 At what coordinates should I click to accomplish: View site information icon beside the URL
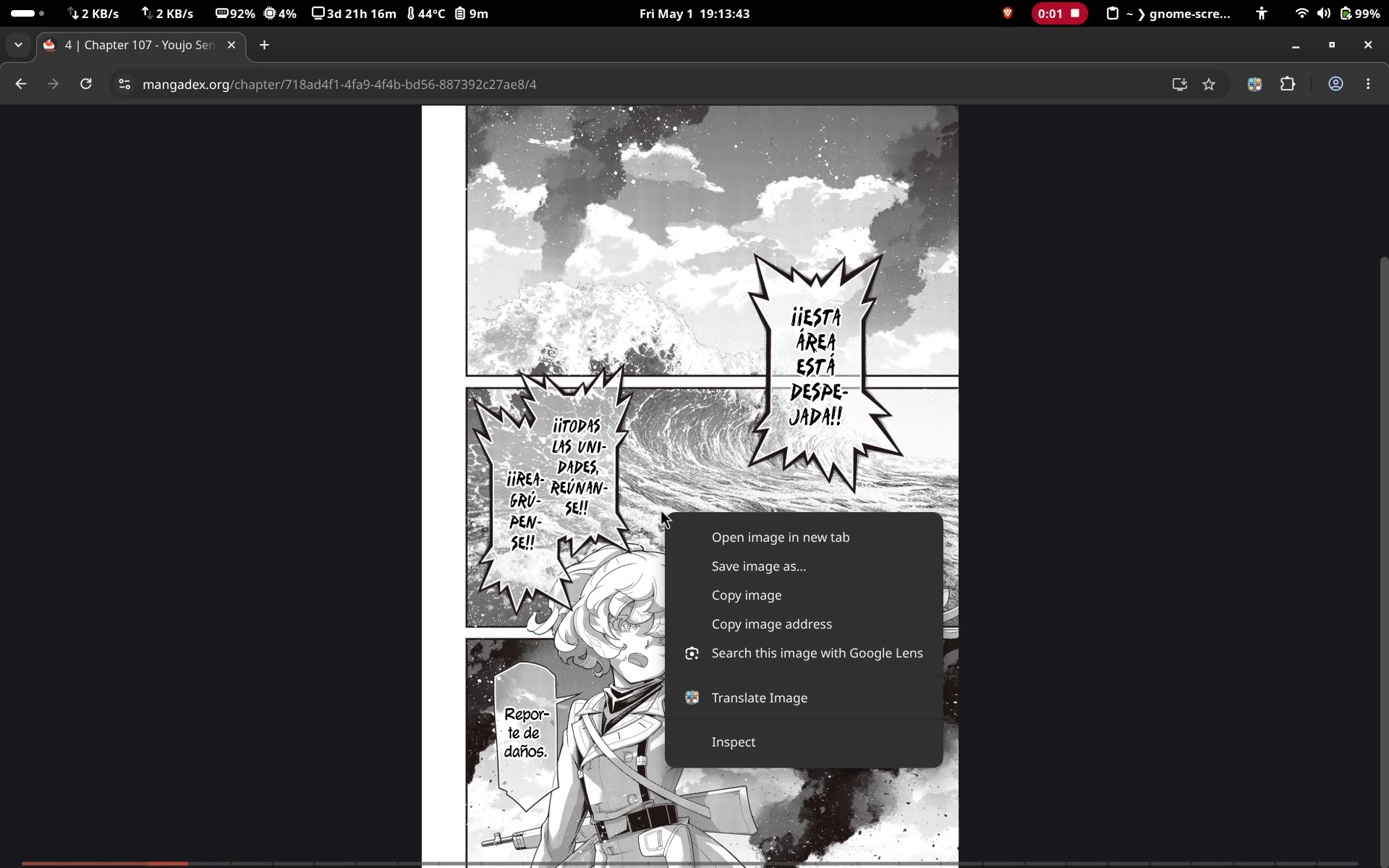tap(124, 84)
